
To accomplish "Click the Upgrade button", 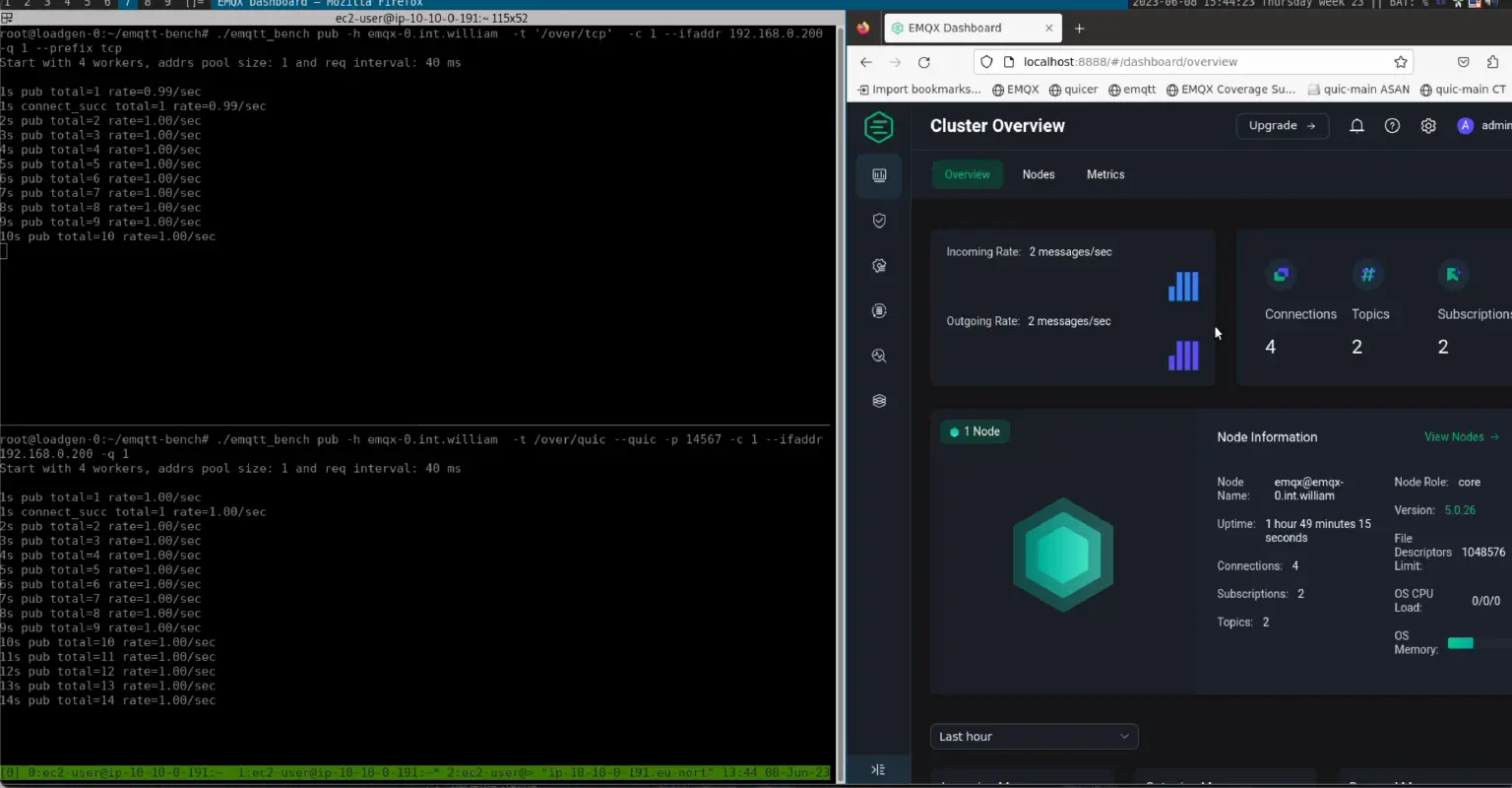I will point(1282,126).
